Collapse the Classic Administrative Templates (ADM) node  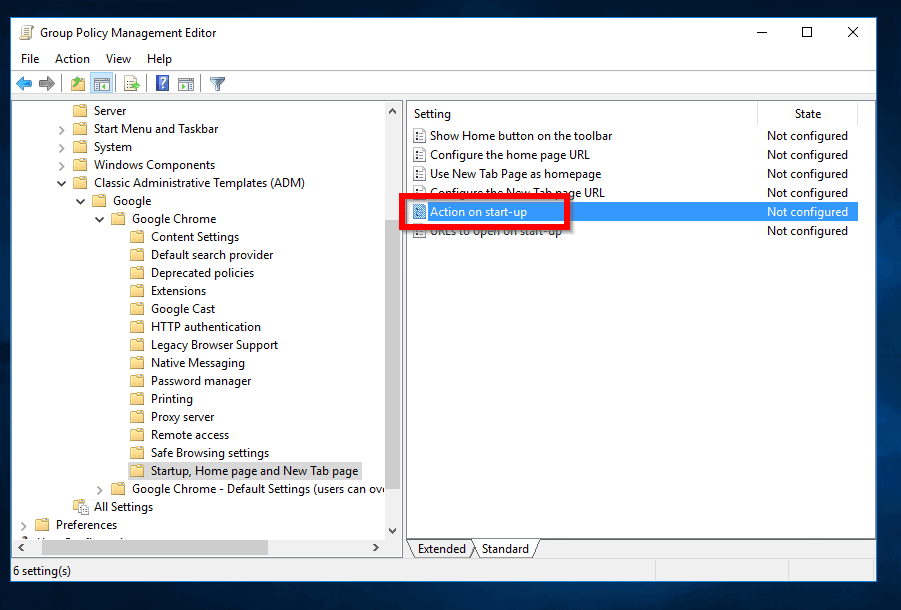[x=62, y=183]
